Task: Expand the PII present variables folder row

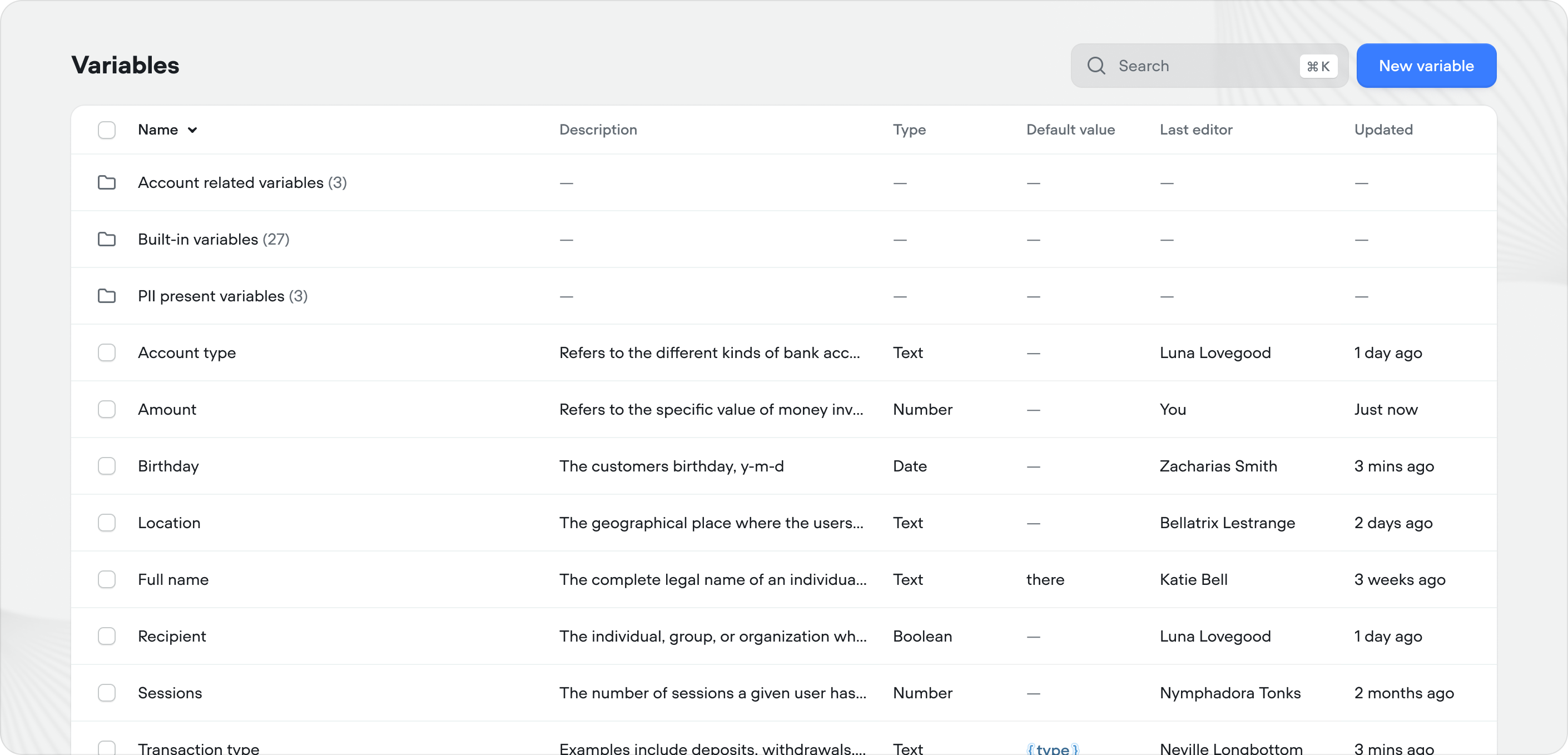Action: [x=222, y=296]
